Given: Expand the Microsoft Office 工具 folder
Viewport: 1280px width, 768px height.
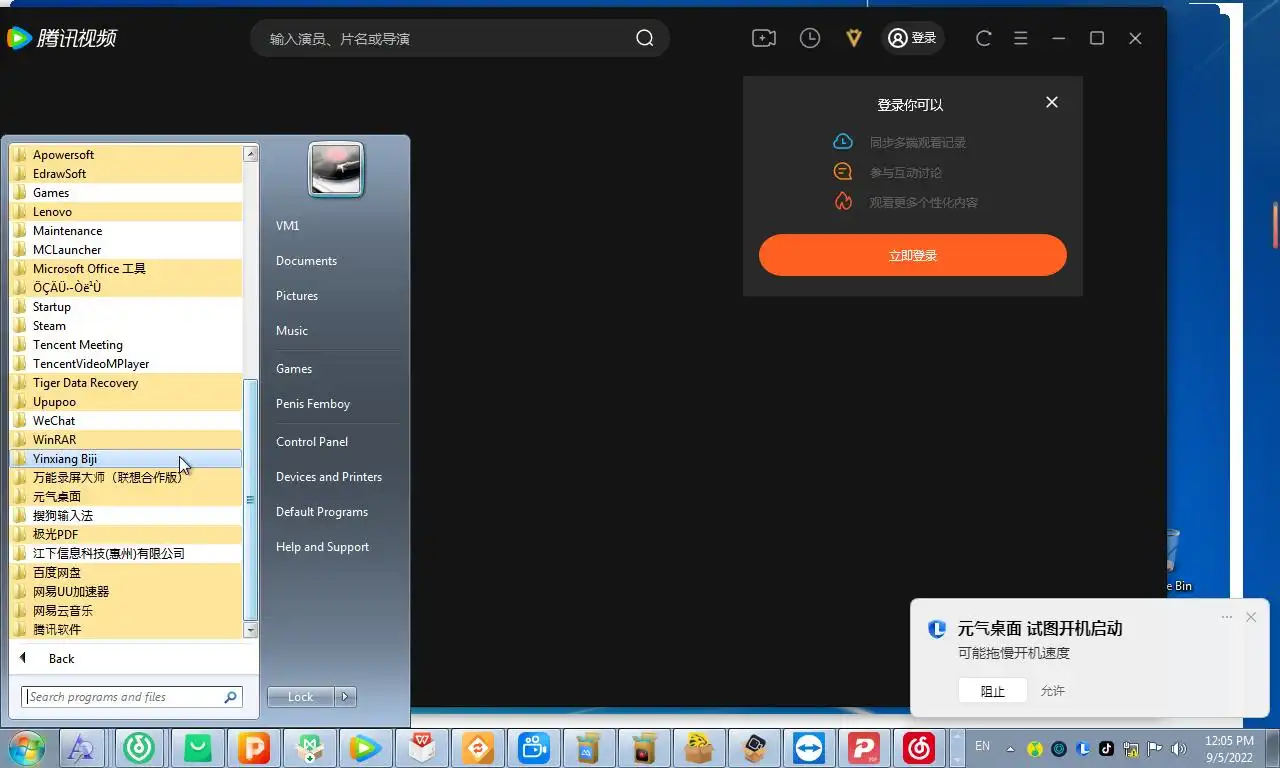Looking at the screenshot, I should [126, 269].
